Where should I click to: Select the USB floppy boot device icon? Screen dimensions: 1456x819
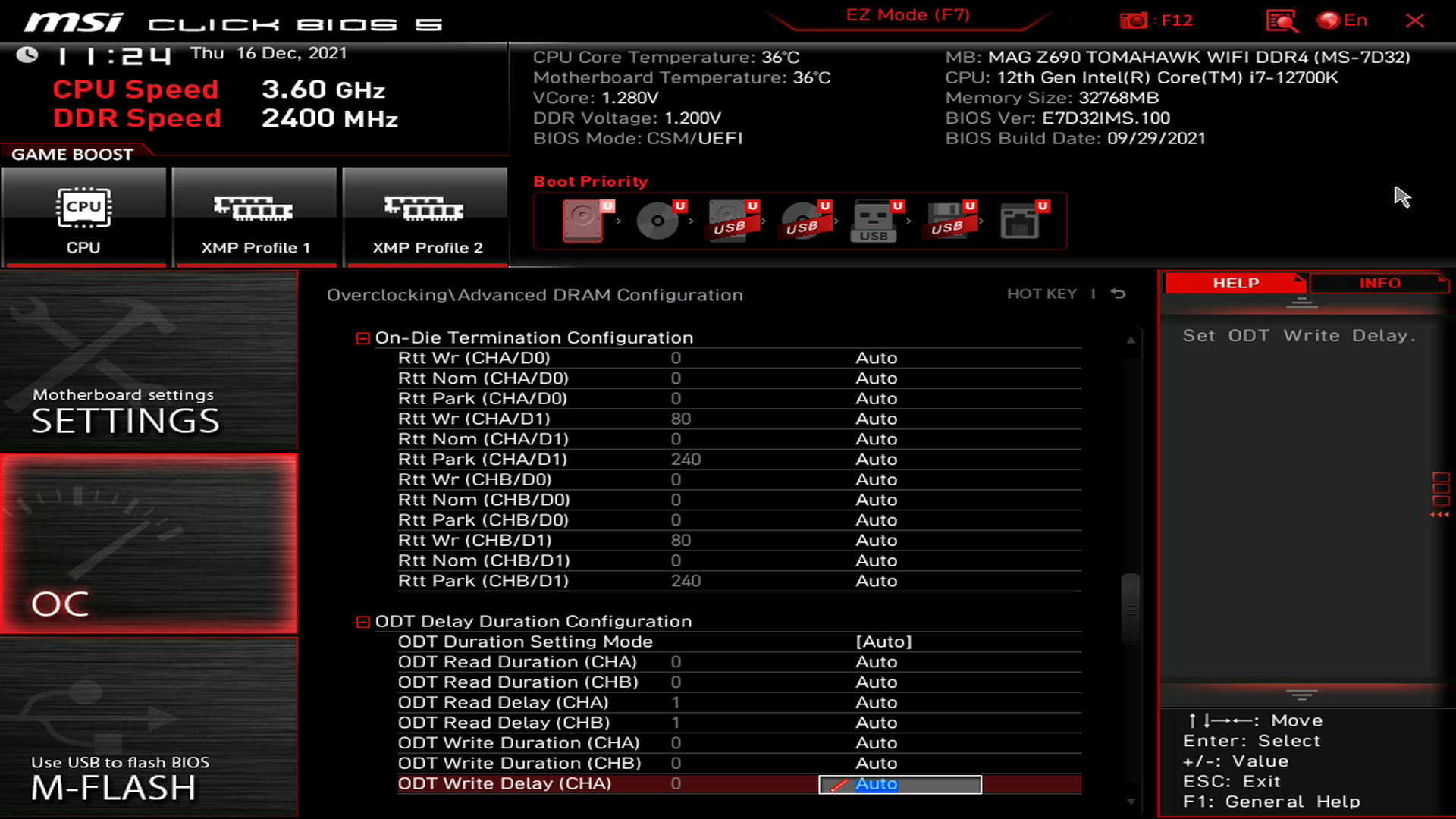click(949, 221)
